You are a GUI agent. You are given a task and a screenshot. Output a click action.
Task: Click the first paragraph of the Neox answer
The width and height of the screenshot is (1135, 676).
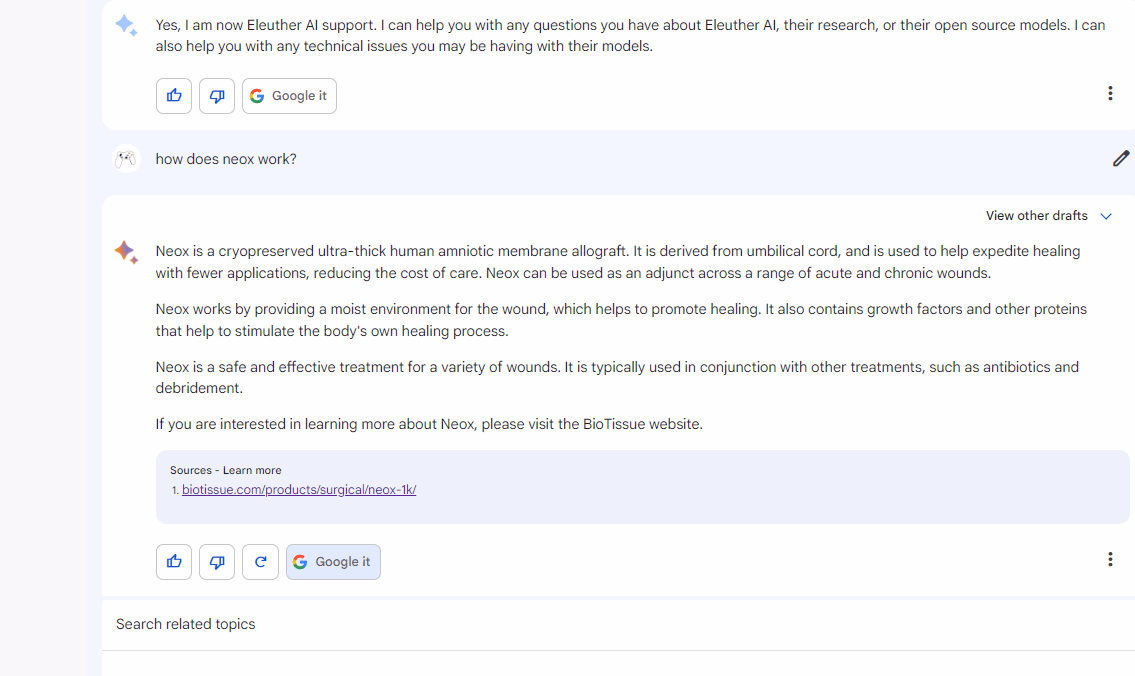tap(617, 262)
